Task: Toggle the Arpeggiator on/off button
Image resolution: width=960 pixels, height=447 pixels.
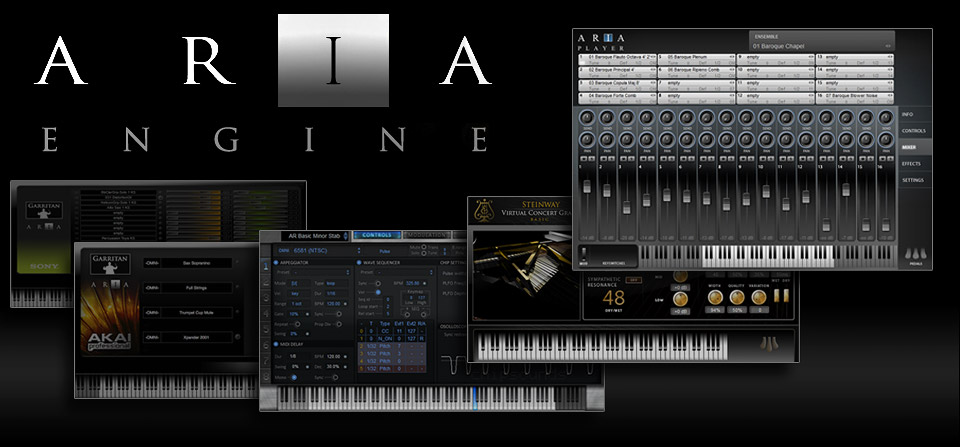Action: [x=276, y=262]
